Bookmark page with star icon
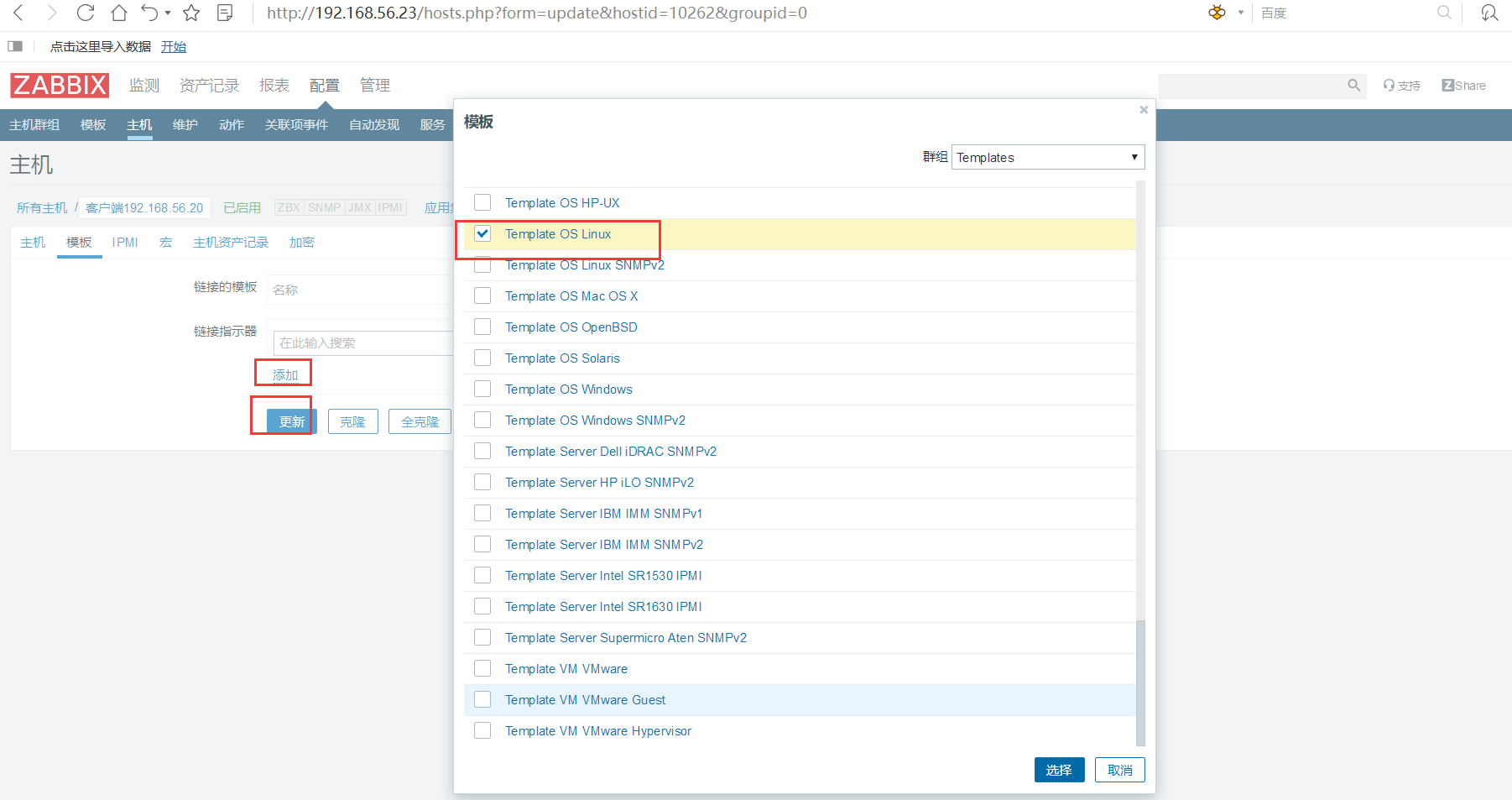The image size is (1512, 800). tap(191, 13)
